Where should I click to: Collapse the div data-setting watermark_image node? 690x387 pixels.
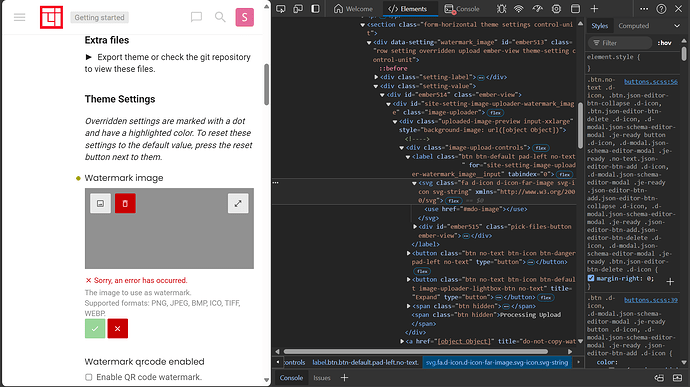pos(369,42)
